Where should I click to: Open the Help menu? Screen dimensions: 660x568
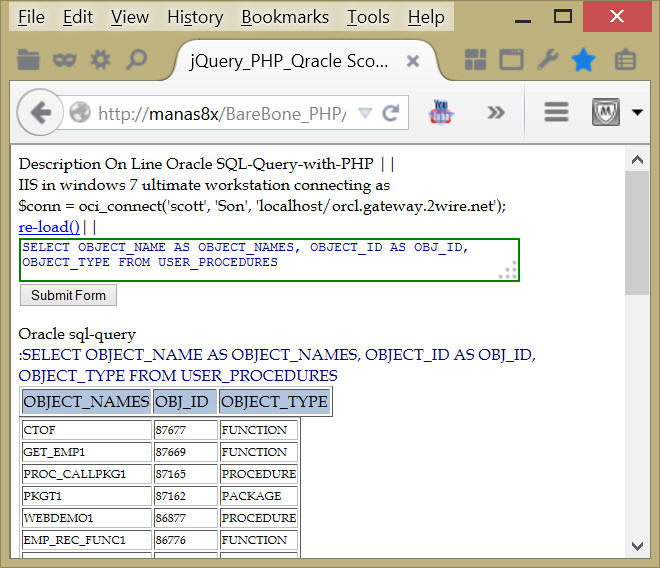pos(426,17)
